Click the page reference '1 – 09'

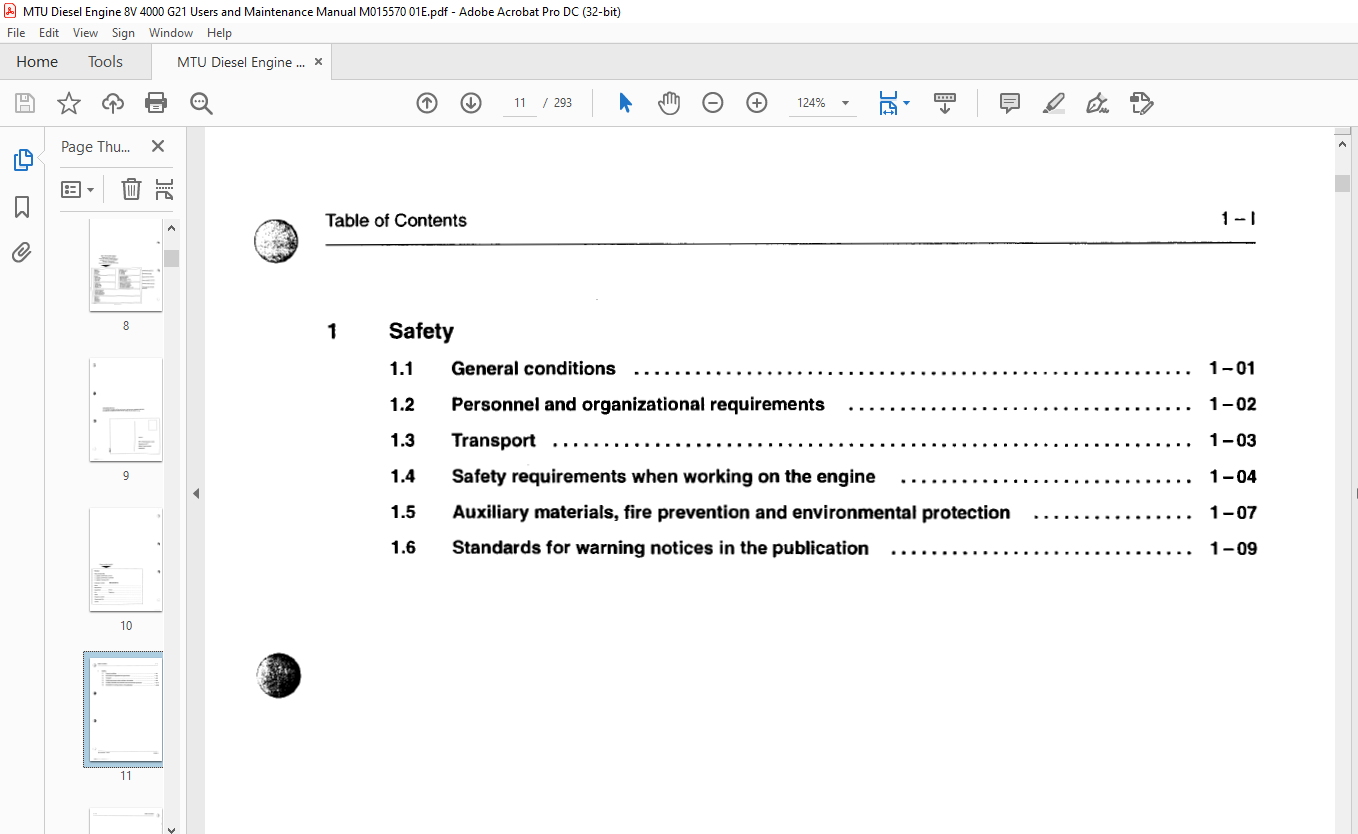1233,548
